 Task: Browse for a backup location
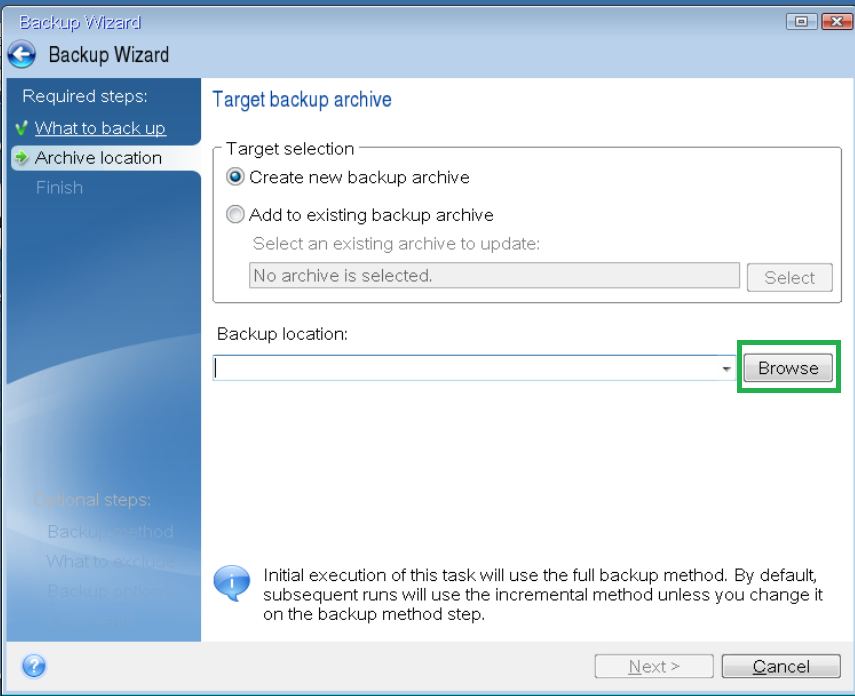787,367
